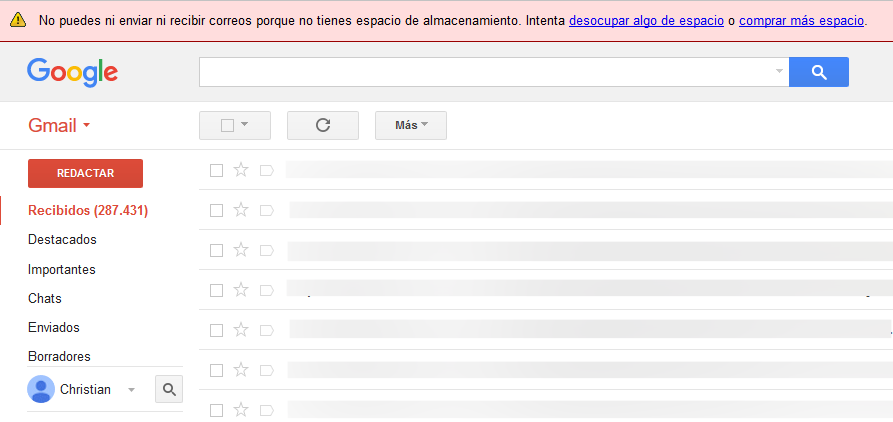Select the second email row checkbox

click(216, 210)
